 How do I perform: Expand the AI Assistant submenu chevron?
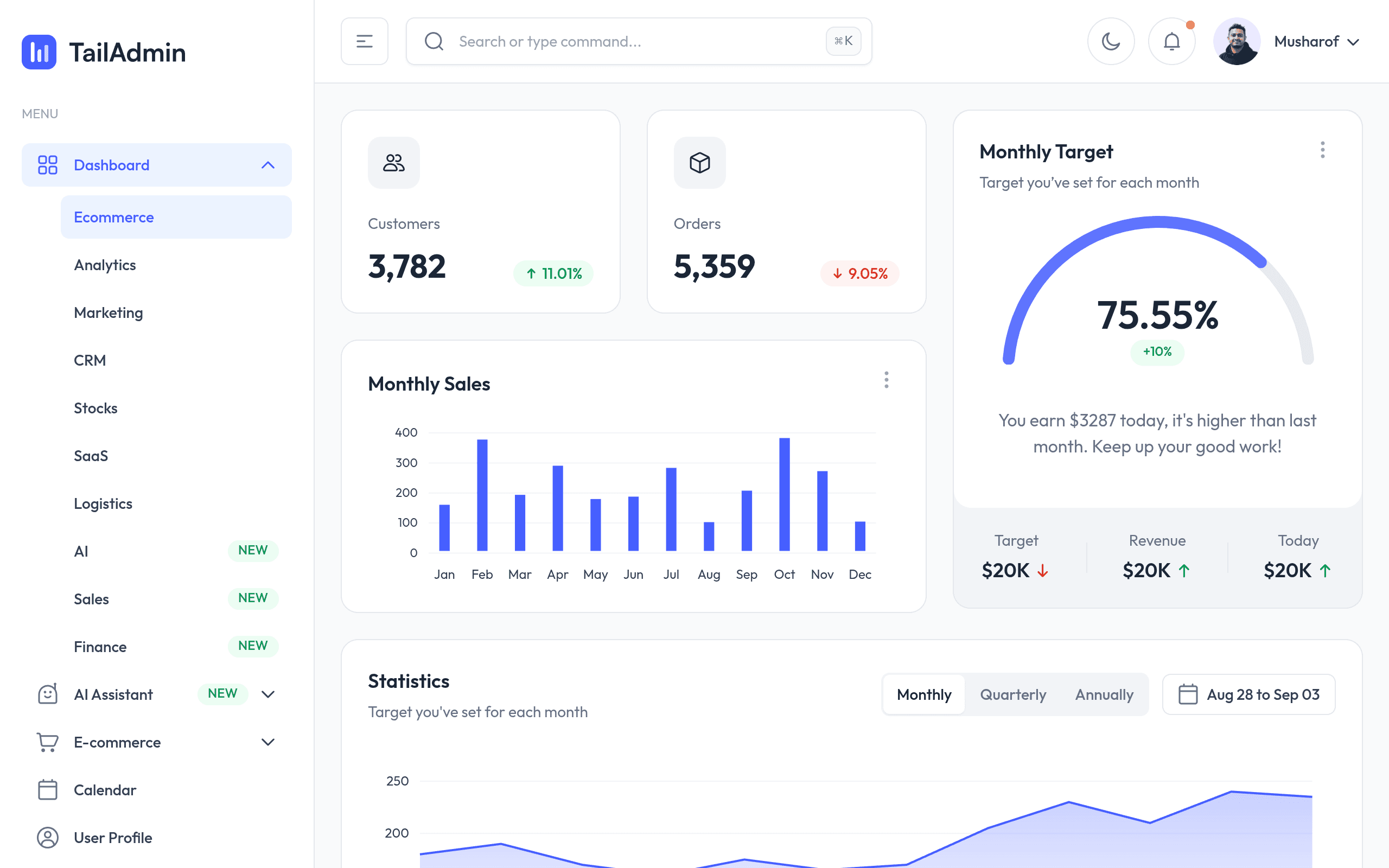[268, 694]
